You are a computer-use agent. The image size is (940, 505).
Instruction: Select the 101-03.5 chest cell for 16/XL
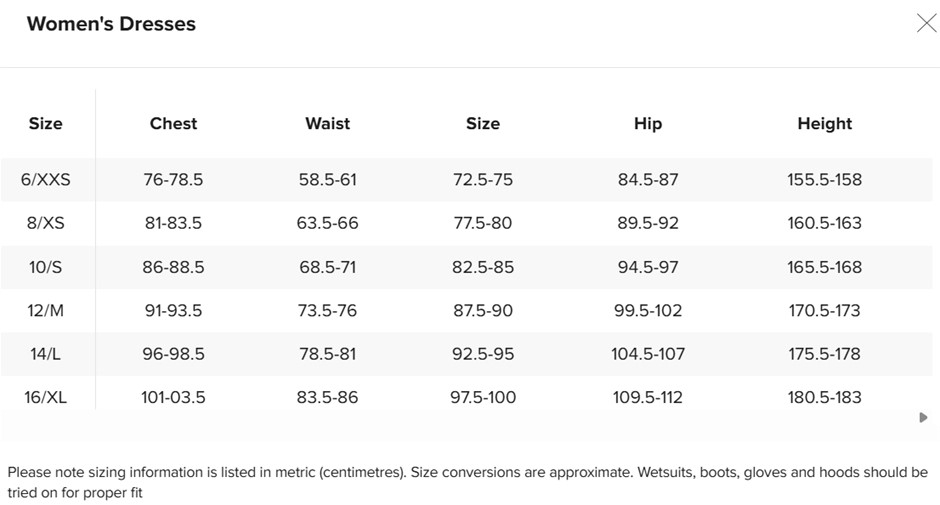click(x=173, y=398)
